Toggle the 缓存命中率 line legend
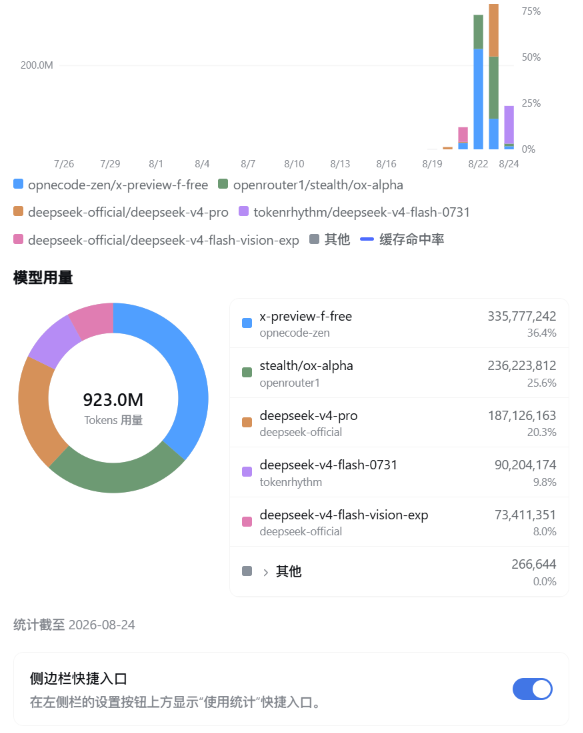583x733 pixels. (402, 240)
